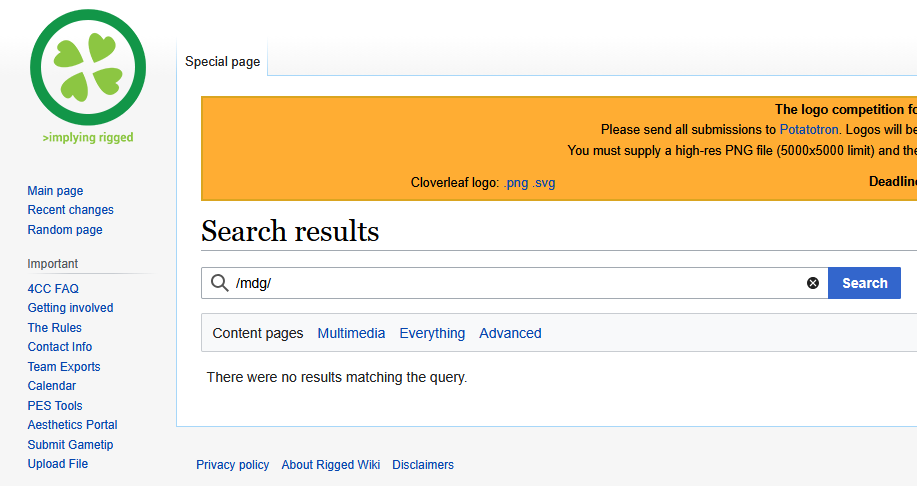Switch to Everything search profile

(432, 333)
